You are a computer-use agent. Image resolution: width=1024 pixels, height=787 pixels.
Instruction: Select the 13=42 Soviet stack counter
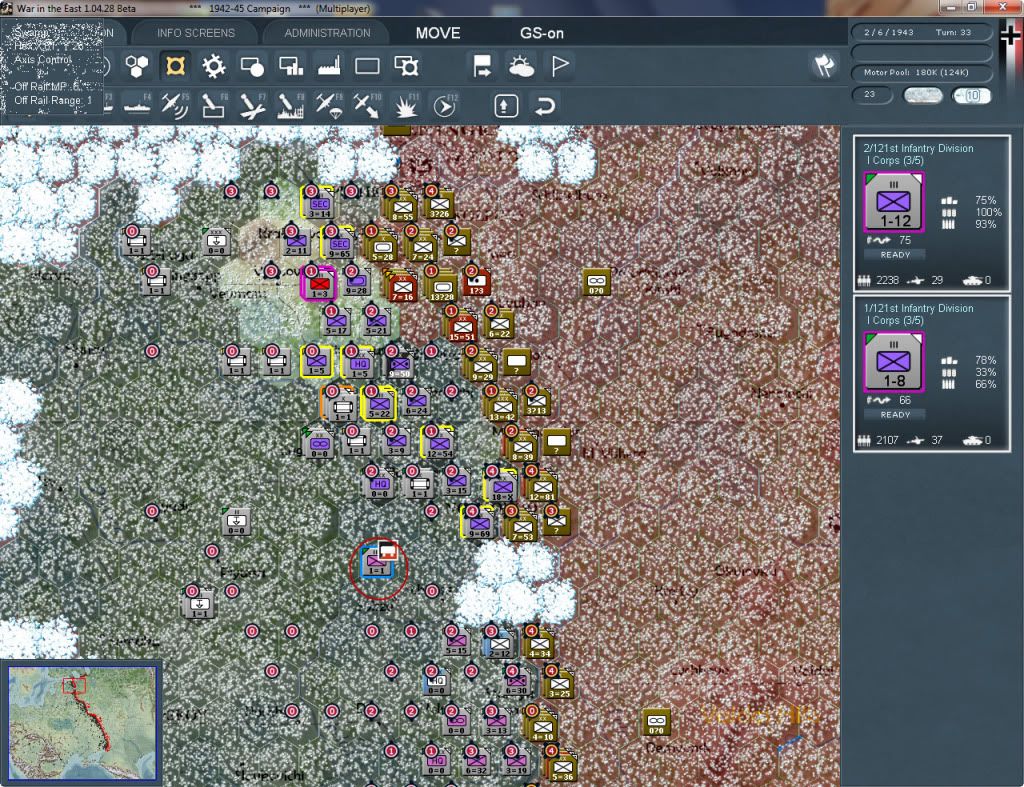click(502, 406)
